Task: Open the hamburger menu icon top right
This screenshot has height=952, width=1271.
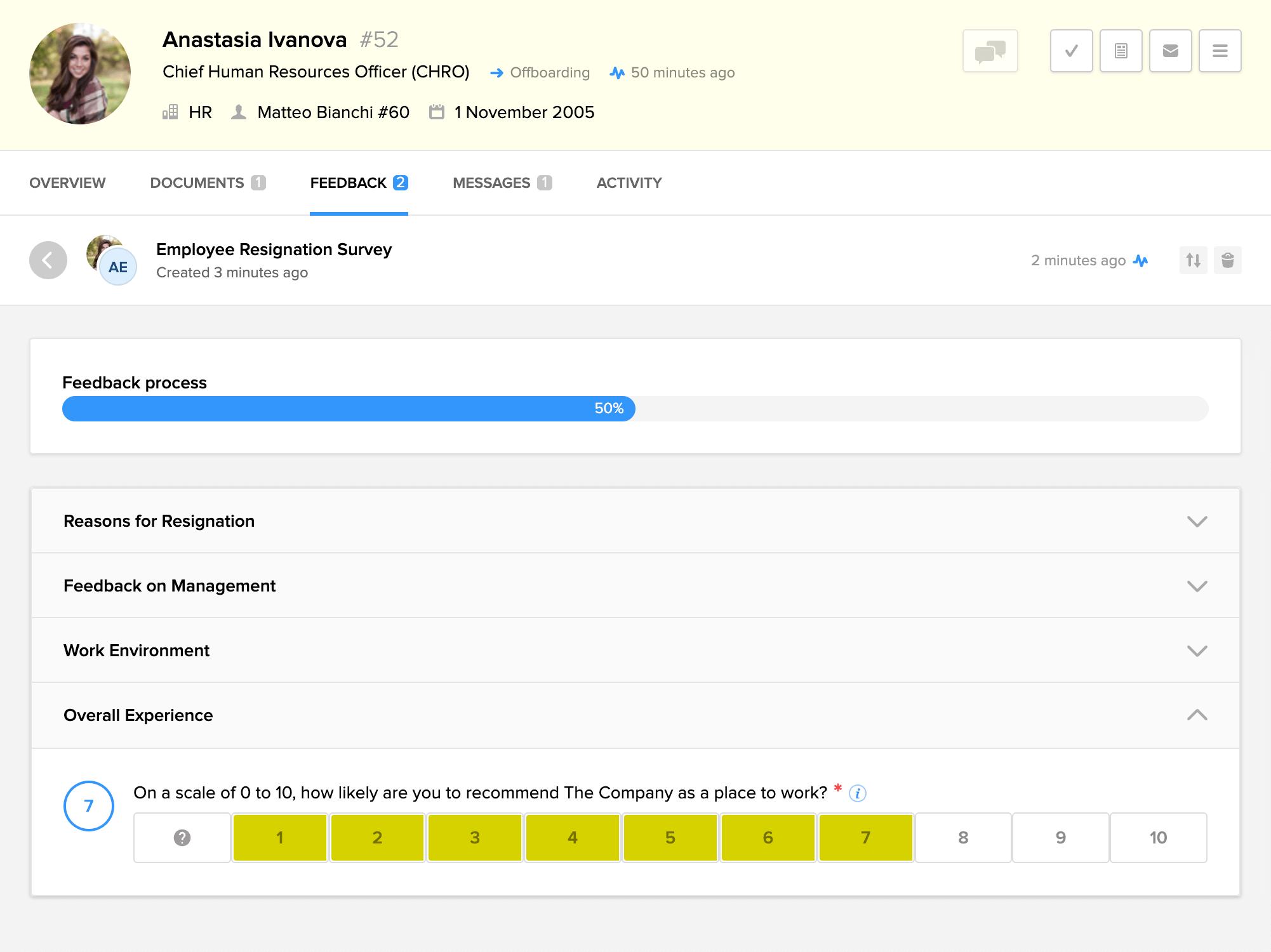Action: click(x=1220, y=50)
